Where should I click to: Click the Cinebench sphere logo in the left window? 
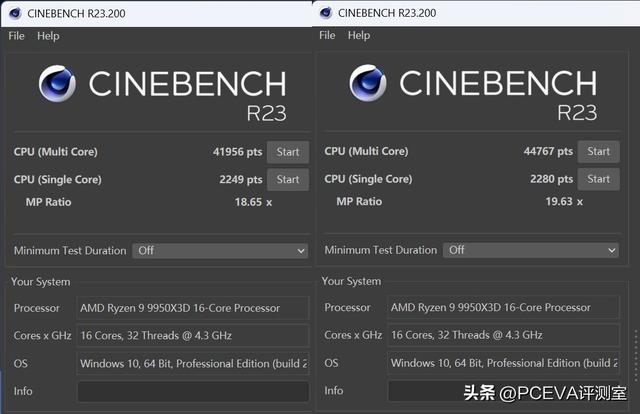(57, 83)
